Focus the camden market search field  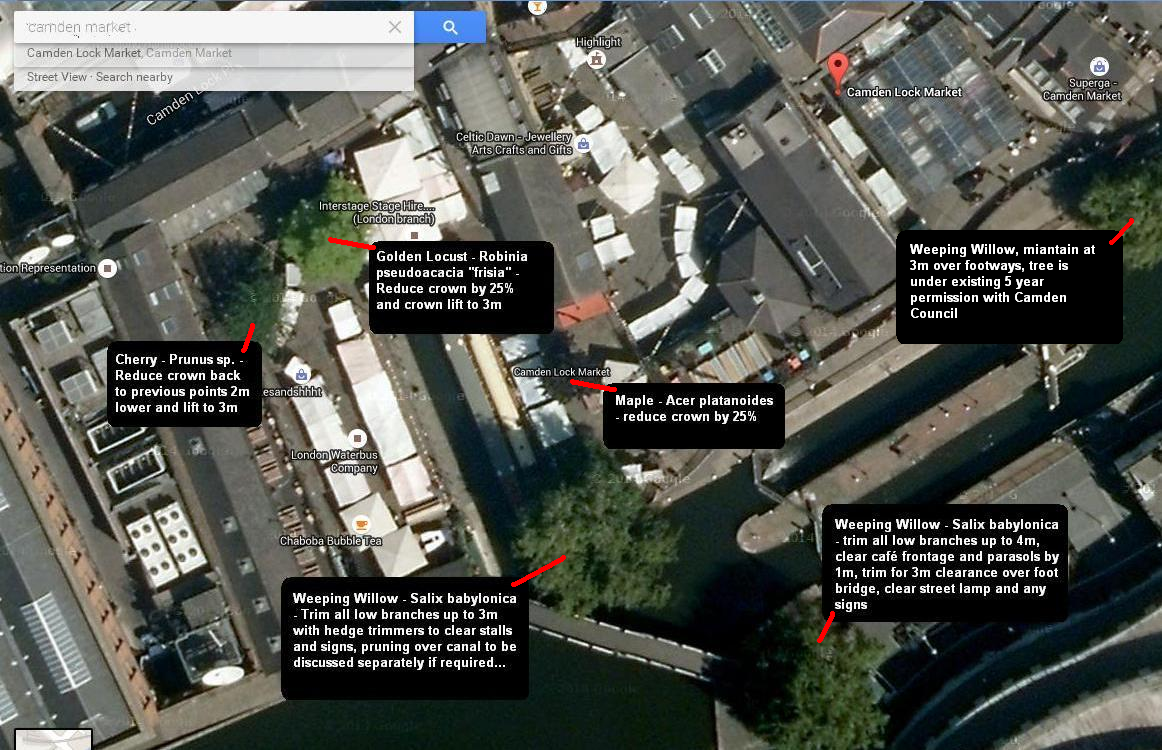(x=200, y=27)
